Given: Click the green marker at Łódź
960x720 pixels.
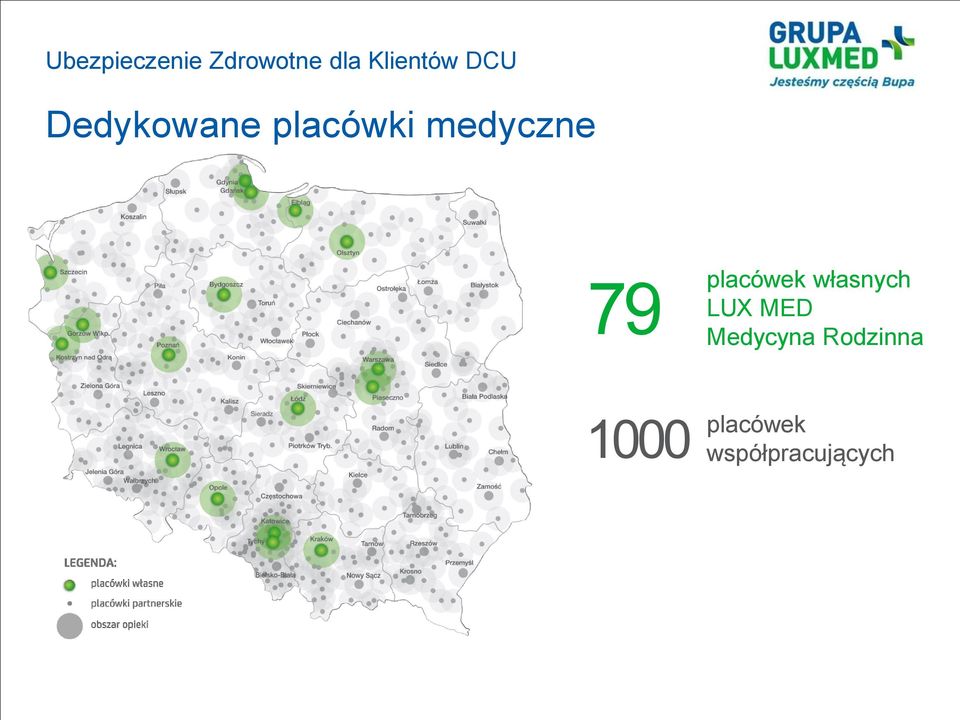Looking at the screenshot, I should tap(298, 409).
